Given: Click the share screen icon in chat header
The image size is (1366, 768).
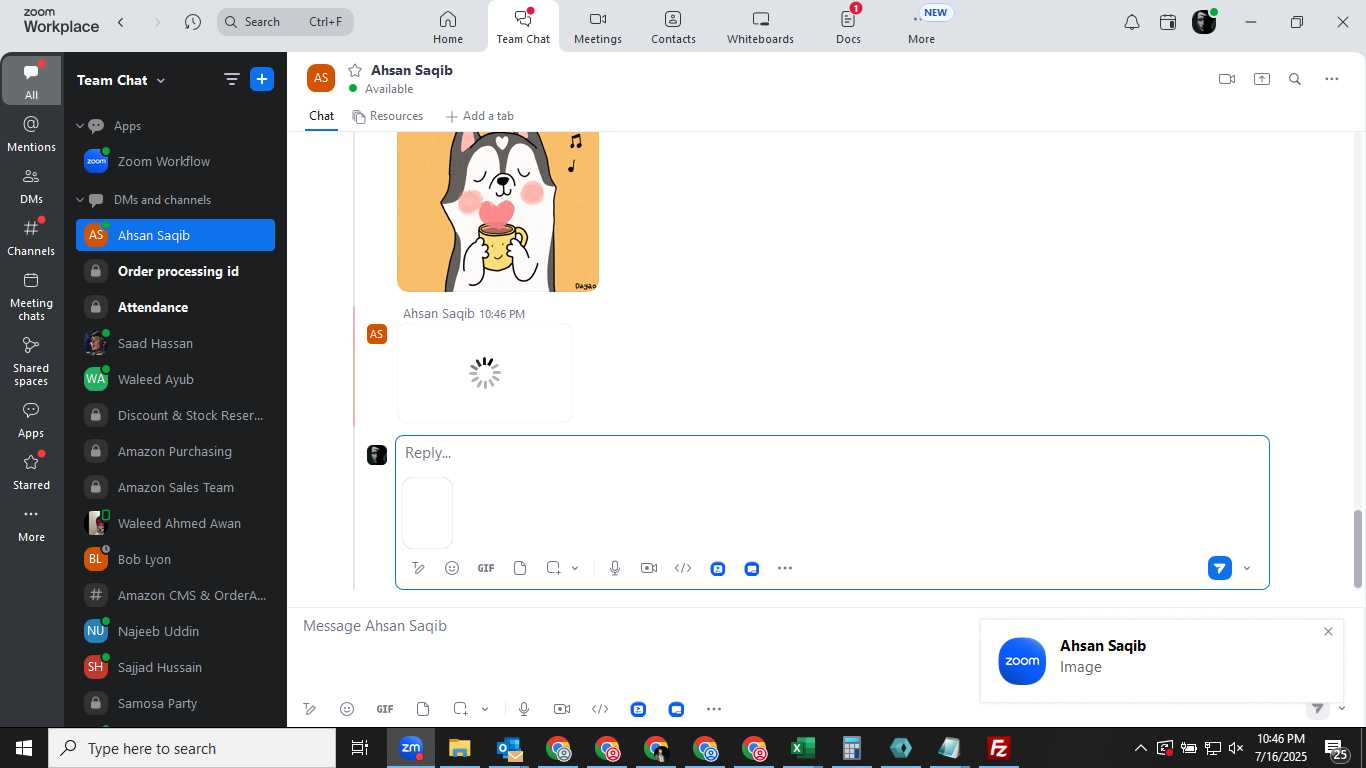Looking at the screenshot, I should [x=1262, y=79].
